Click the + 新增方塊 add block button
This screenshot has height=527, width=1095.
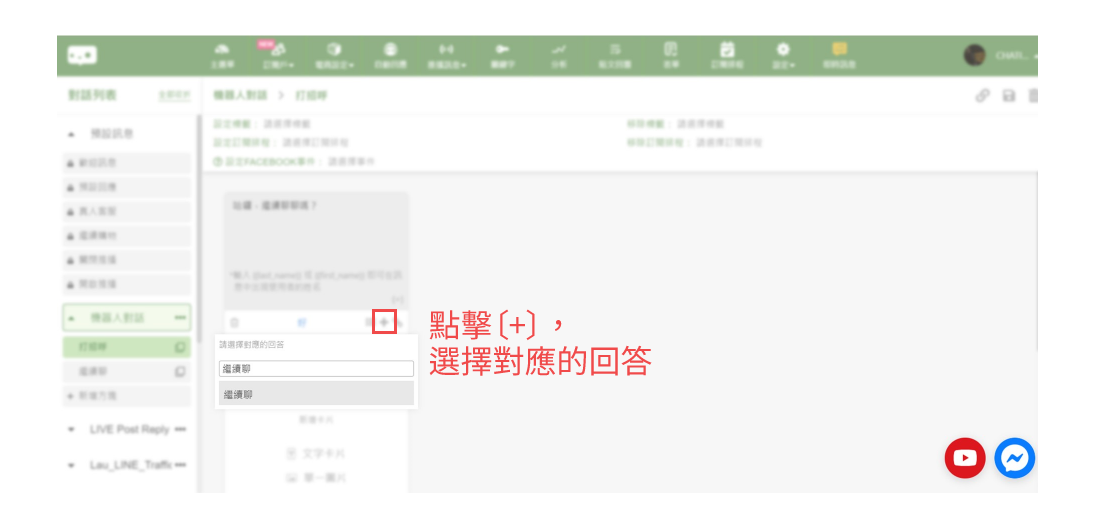(x=126, y=396)
